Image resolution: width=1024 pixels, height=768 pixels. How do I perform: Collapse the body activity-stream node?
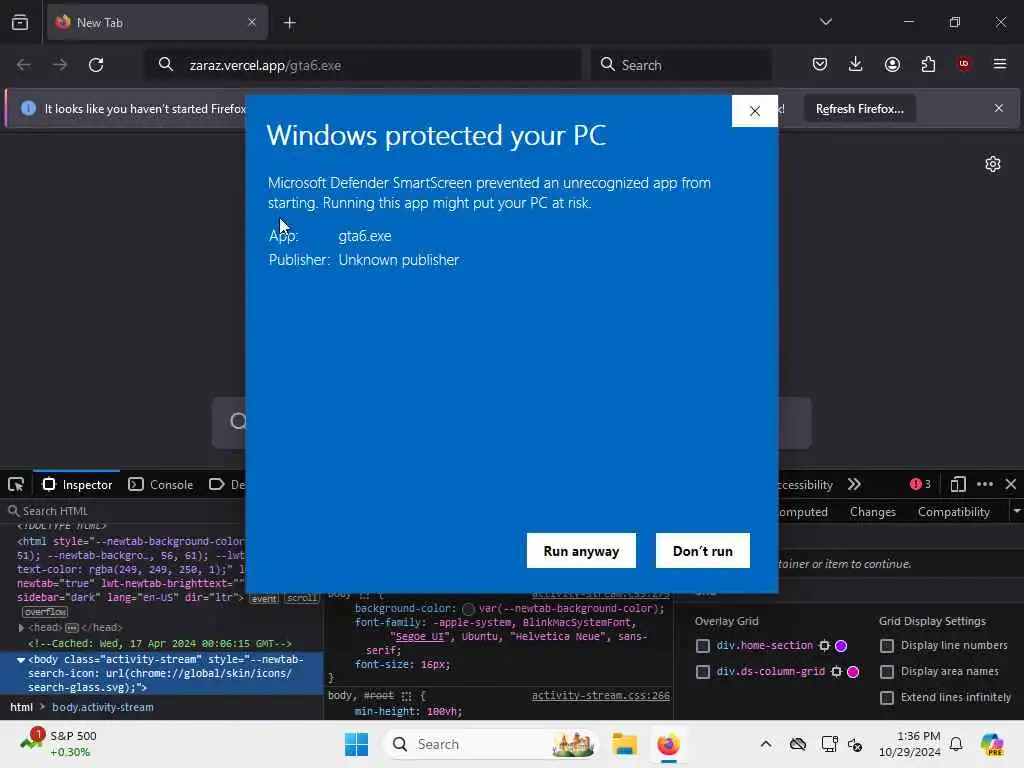click(21, 660)
